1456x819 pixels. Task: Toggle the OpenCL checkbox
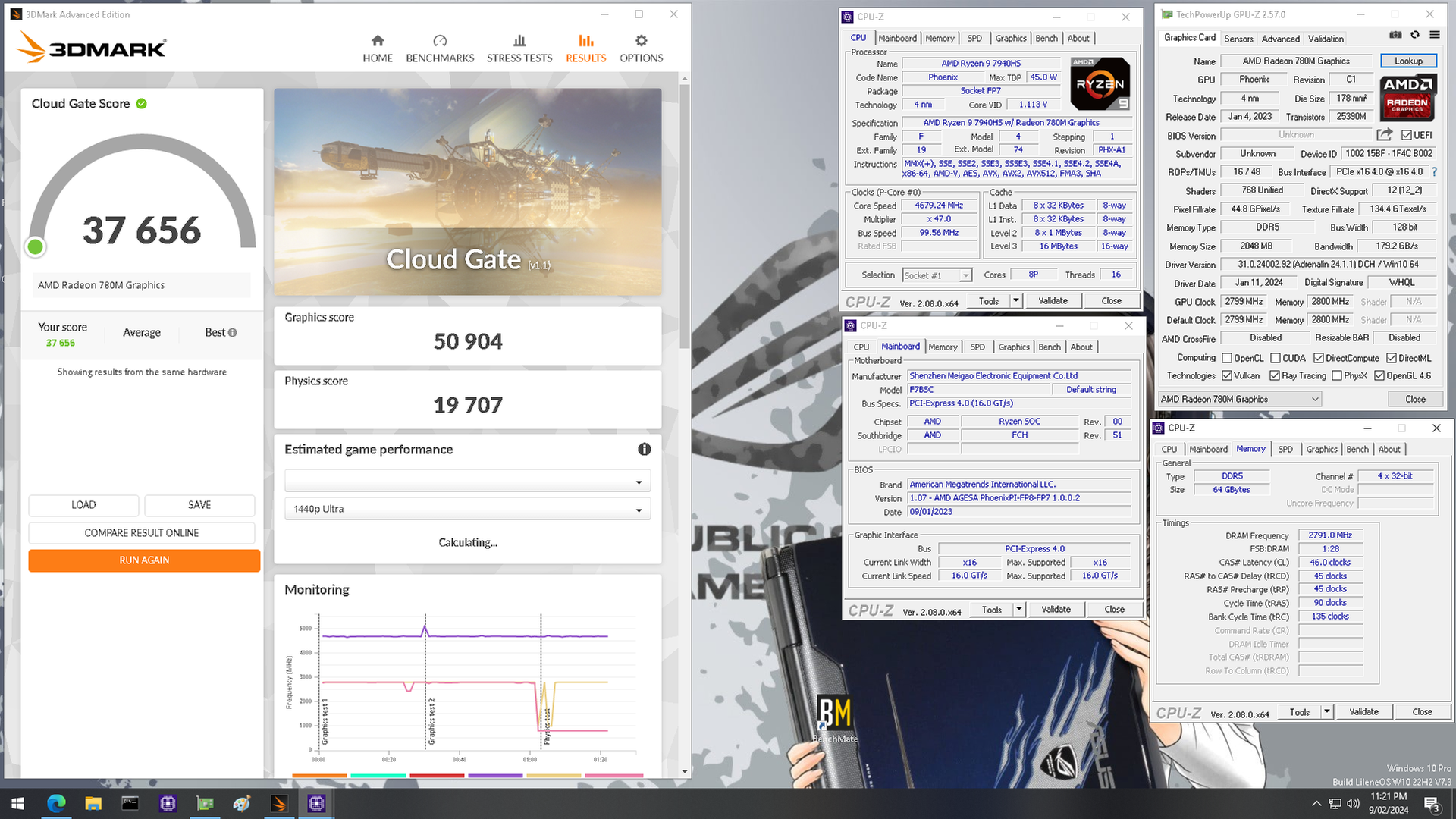pyautogui.click(x=1227, y=358)
